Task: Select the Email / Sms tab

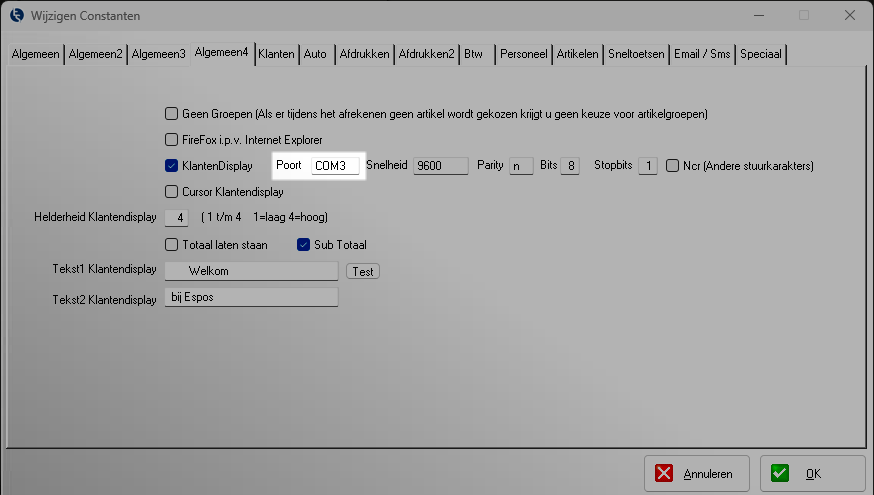Action: coord(701,54)
